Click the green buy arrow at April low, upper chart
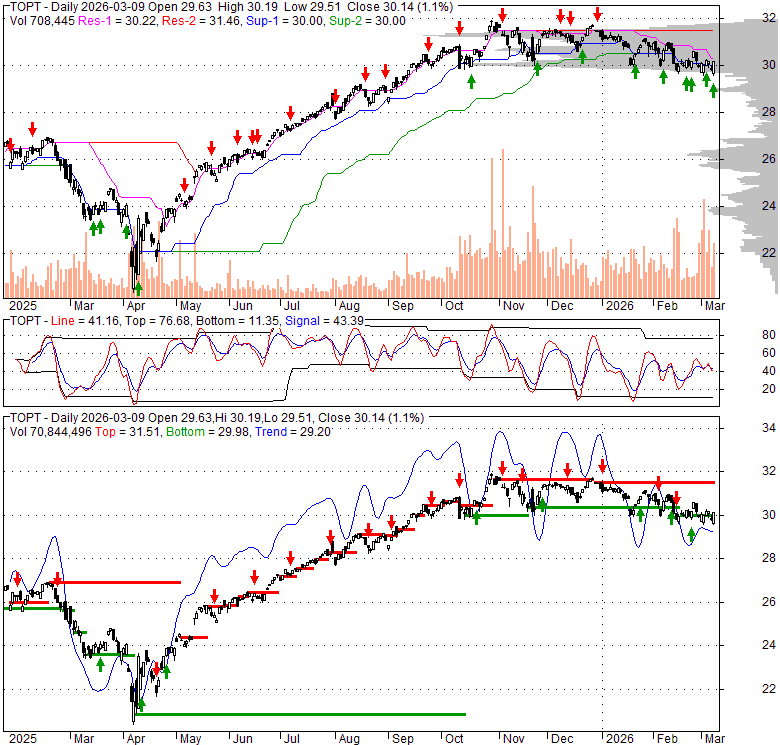The height and width of the screenshot is (745, 780). (138, 288)
